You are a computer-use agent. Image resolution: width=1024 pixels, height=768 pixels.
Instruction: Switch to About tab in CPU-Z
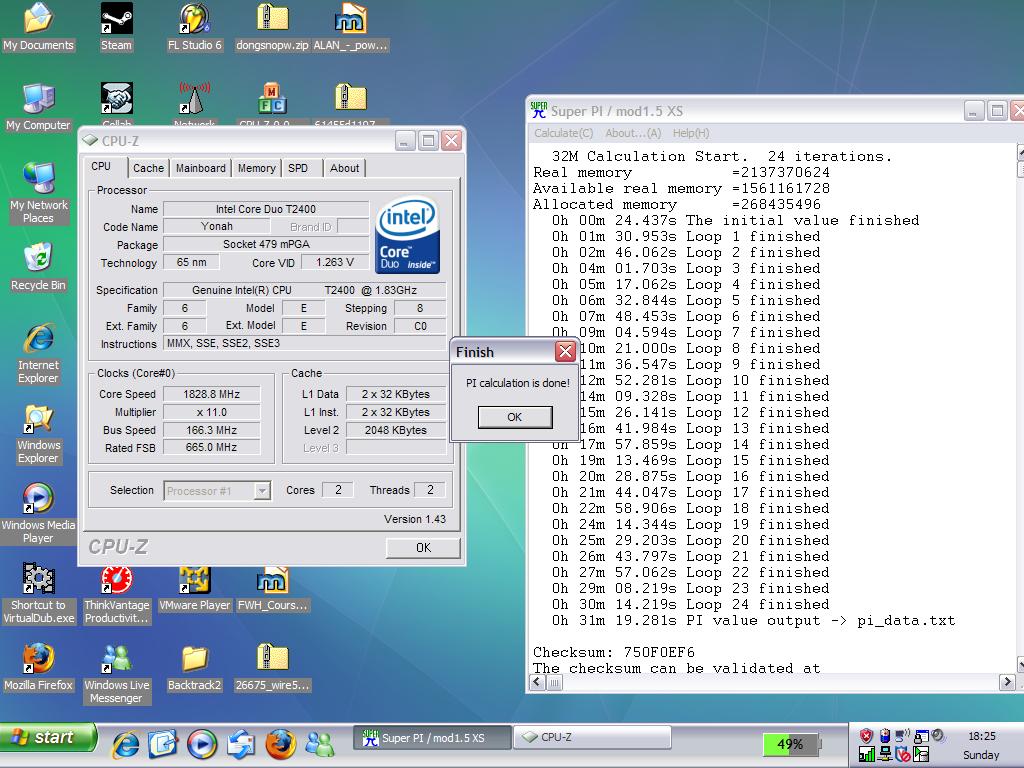pos(344,168)
